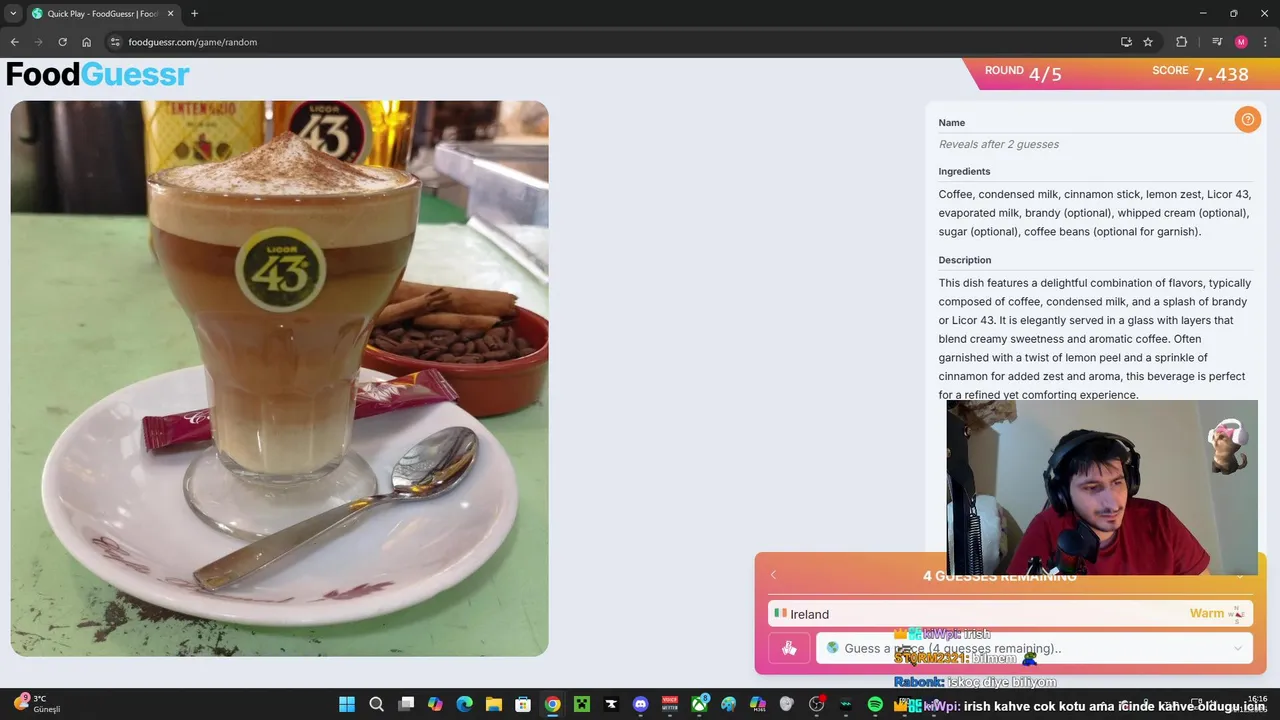Open Chrome tab search dropdown

click(13, 13)
